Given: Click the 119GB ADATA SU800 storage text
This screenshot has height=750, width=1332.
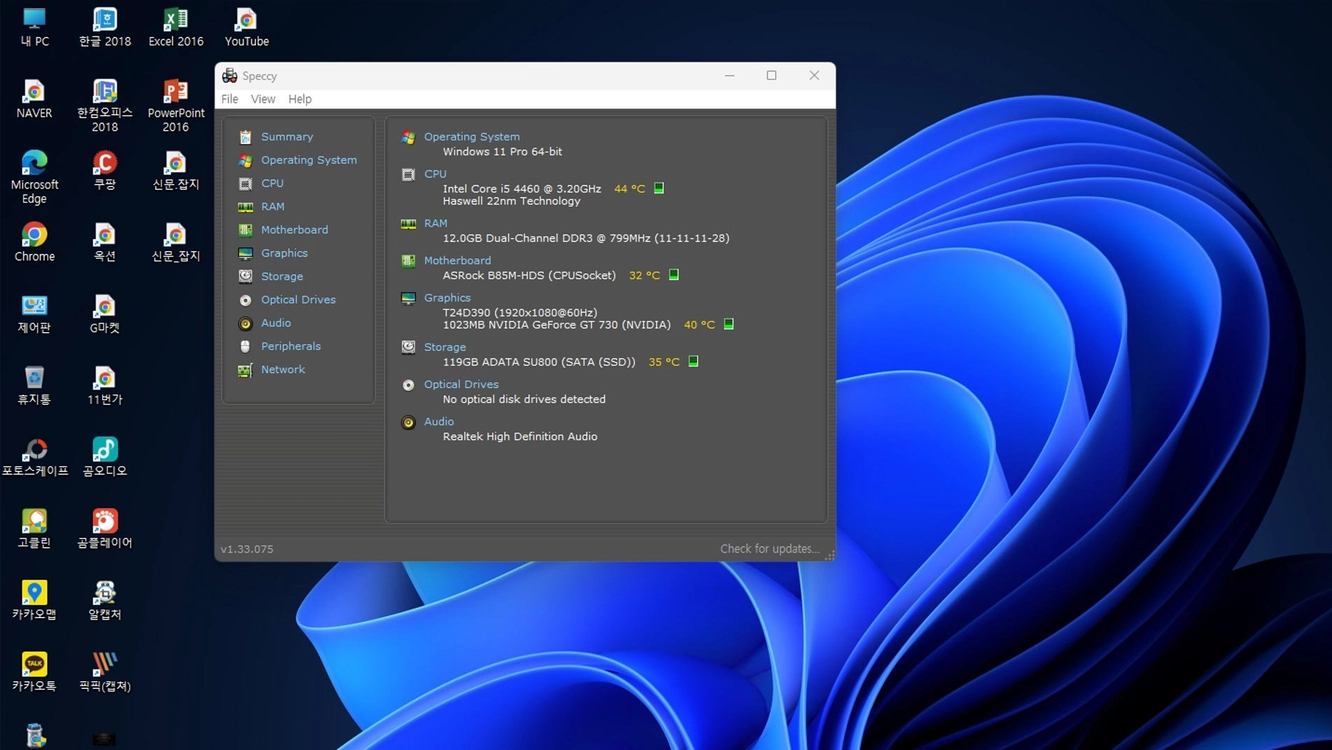Looking at the screenshot, I should pyautogui.click(x=539, y=362).
